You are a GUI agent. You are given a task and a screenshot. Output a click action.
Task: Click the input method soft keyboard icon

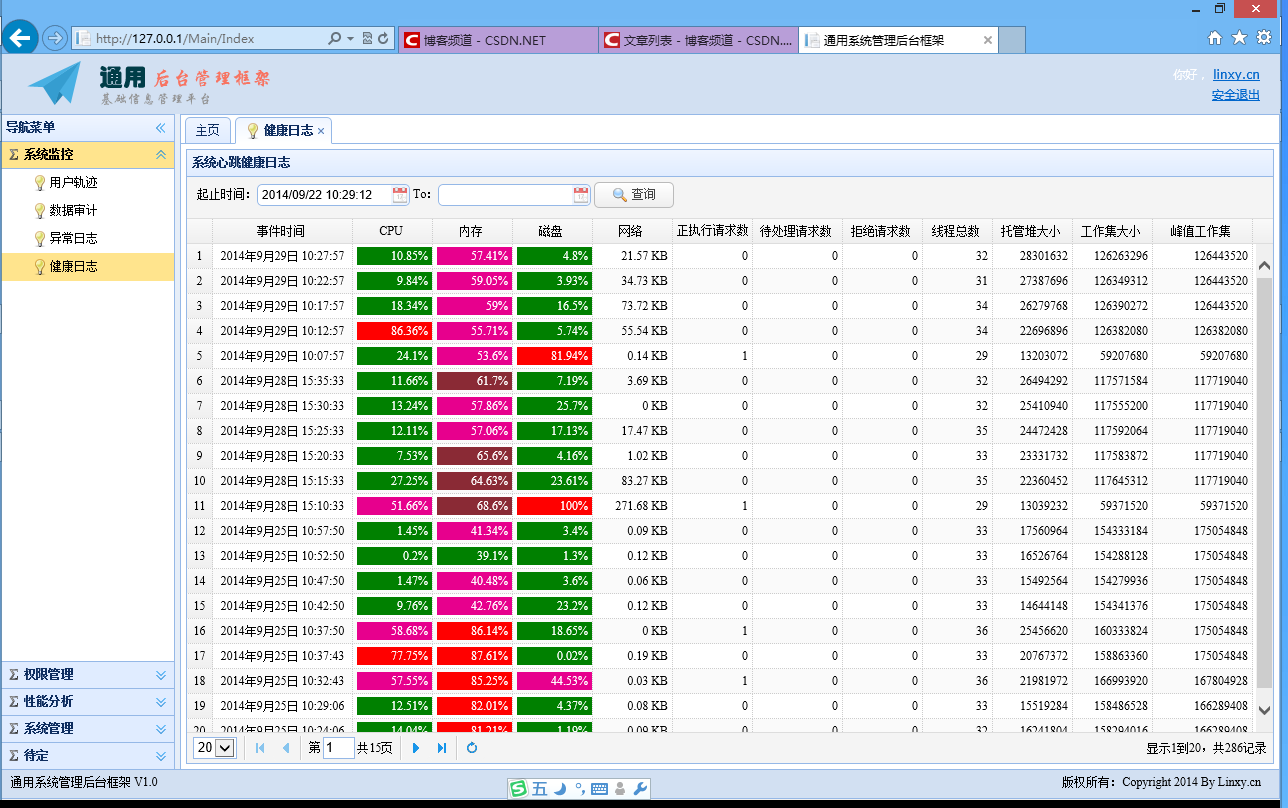tap(600, 789)
